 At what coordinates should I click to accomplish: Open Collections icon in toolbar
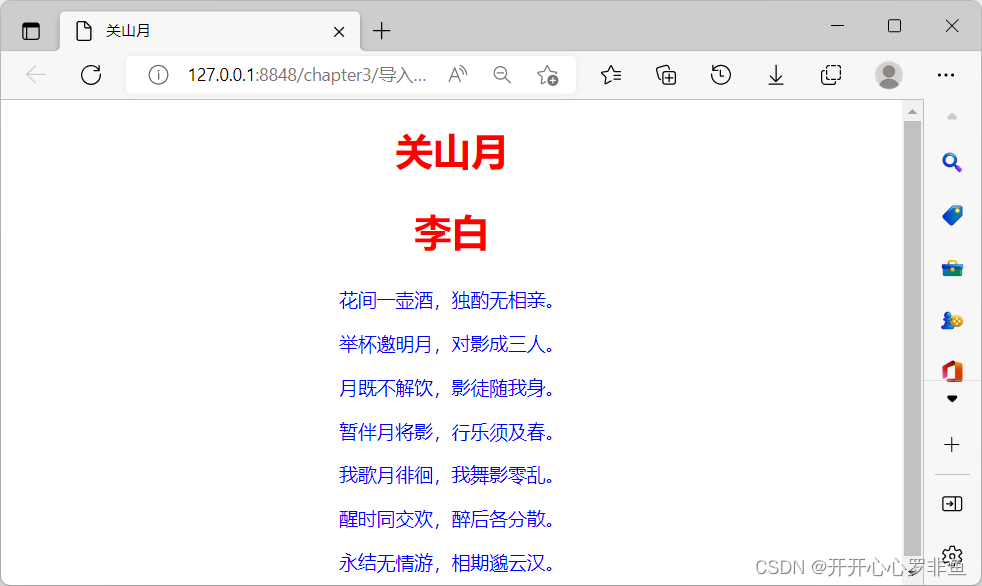pyautogui.click(x=666, y=75)
